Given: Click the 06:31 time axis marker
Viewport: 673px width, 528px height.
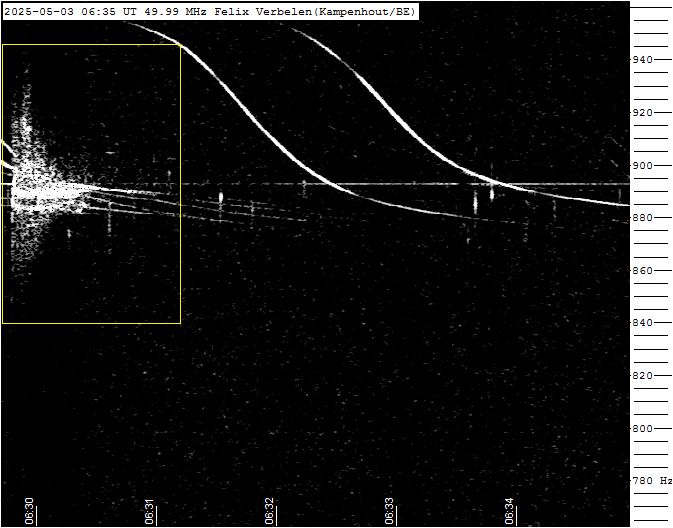Looking at the screenshot, I should tap(149, 511).
